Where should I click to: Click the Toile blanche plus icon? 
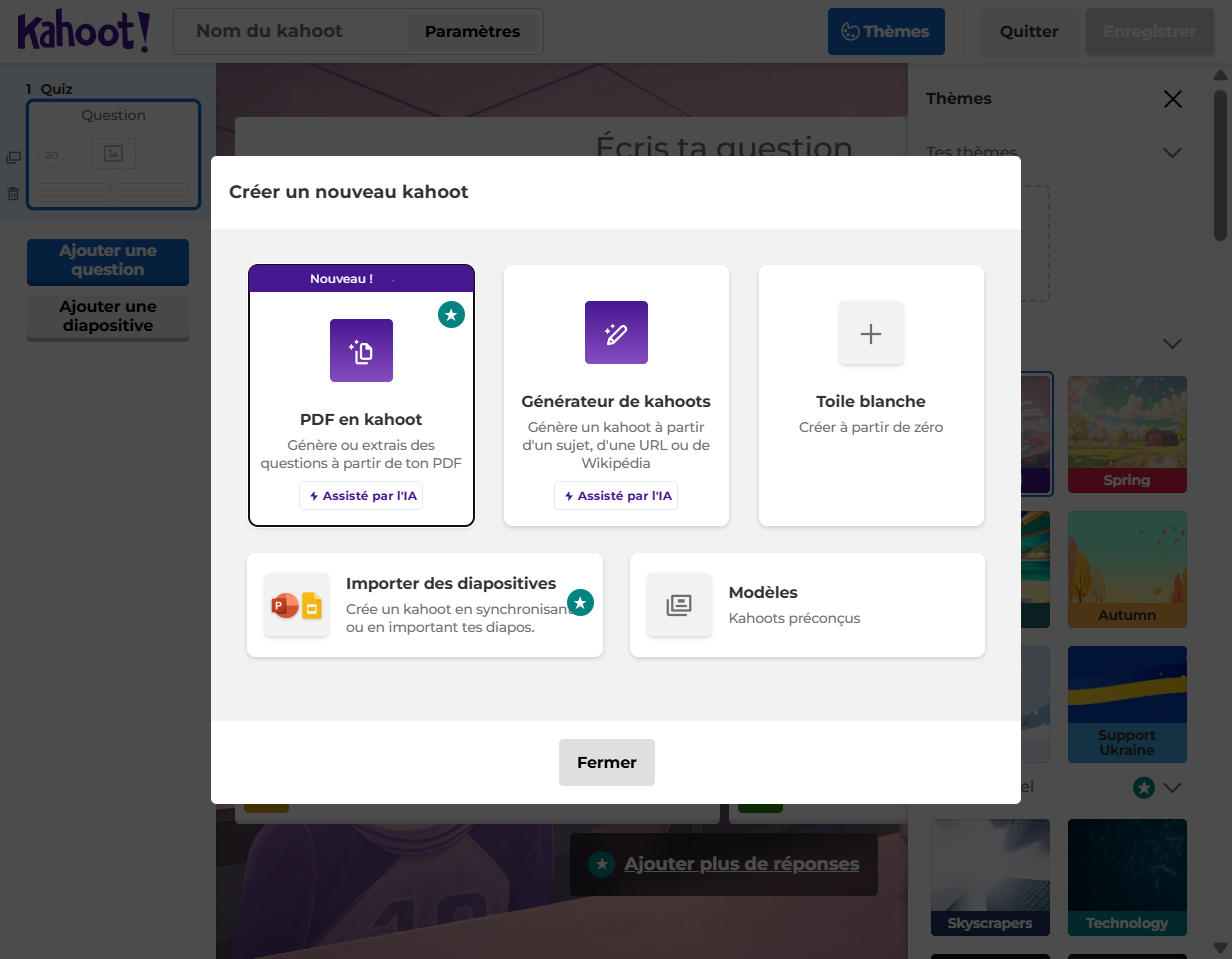871,333
